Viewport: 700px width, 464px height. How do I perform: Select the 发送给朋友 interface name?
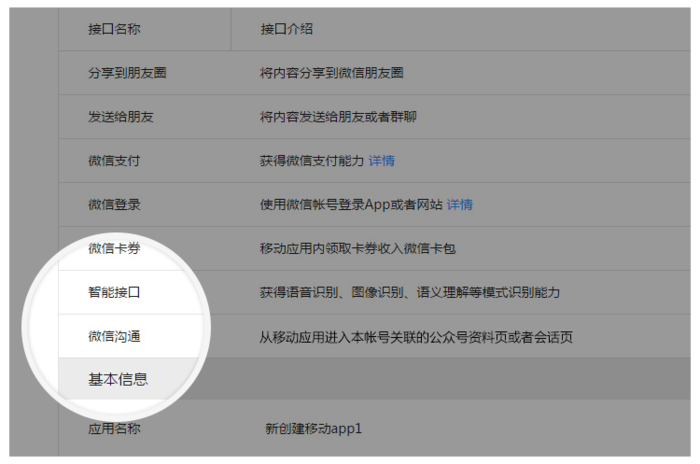(121, 117)
